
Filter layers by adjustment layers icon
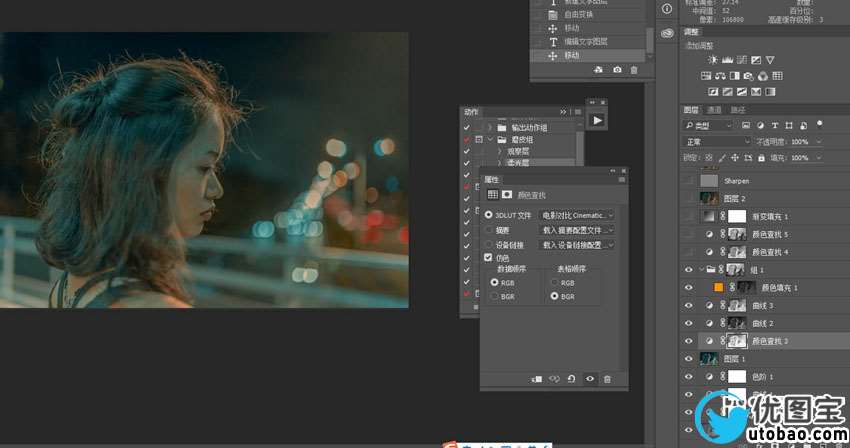(761, 125)
